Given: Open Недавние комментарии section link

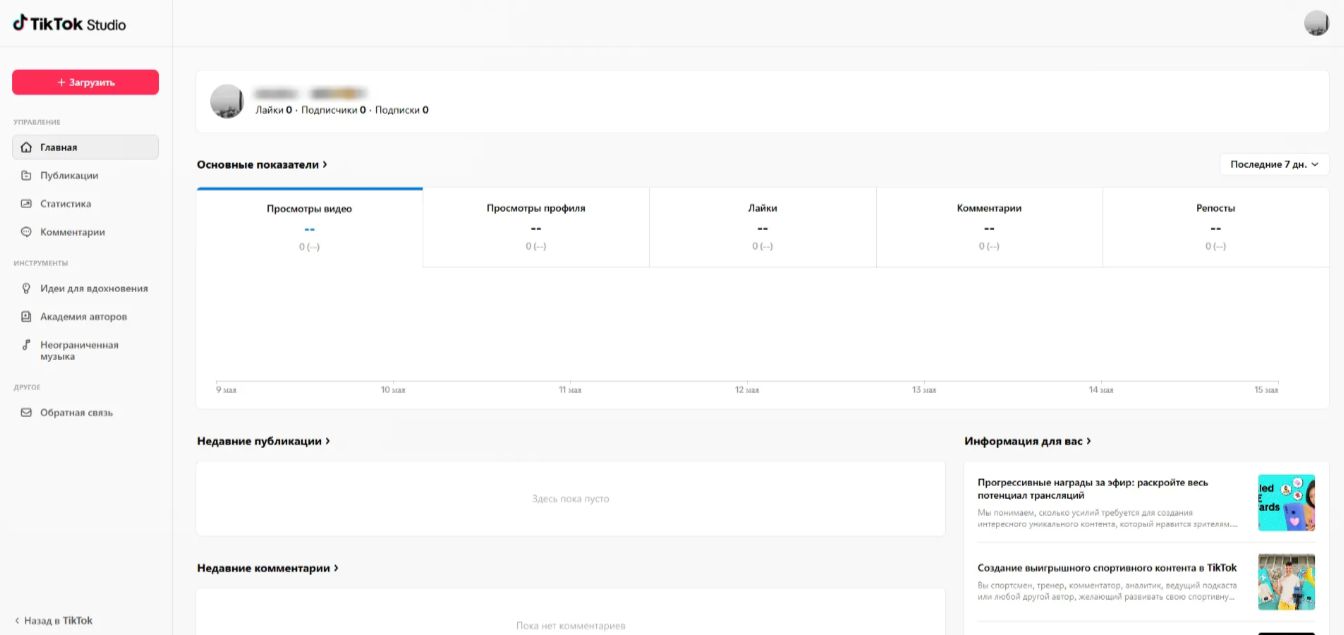Looking at the screenshot, I should (x=268, y=568).
